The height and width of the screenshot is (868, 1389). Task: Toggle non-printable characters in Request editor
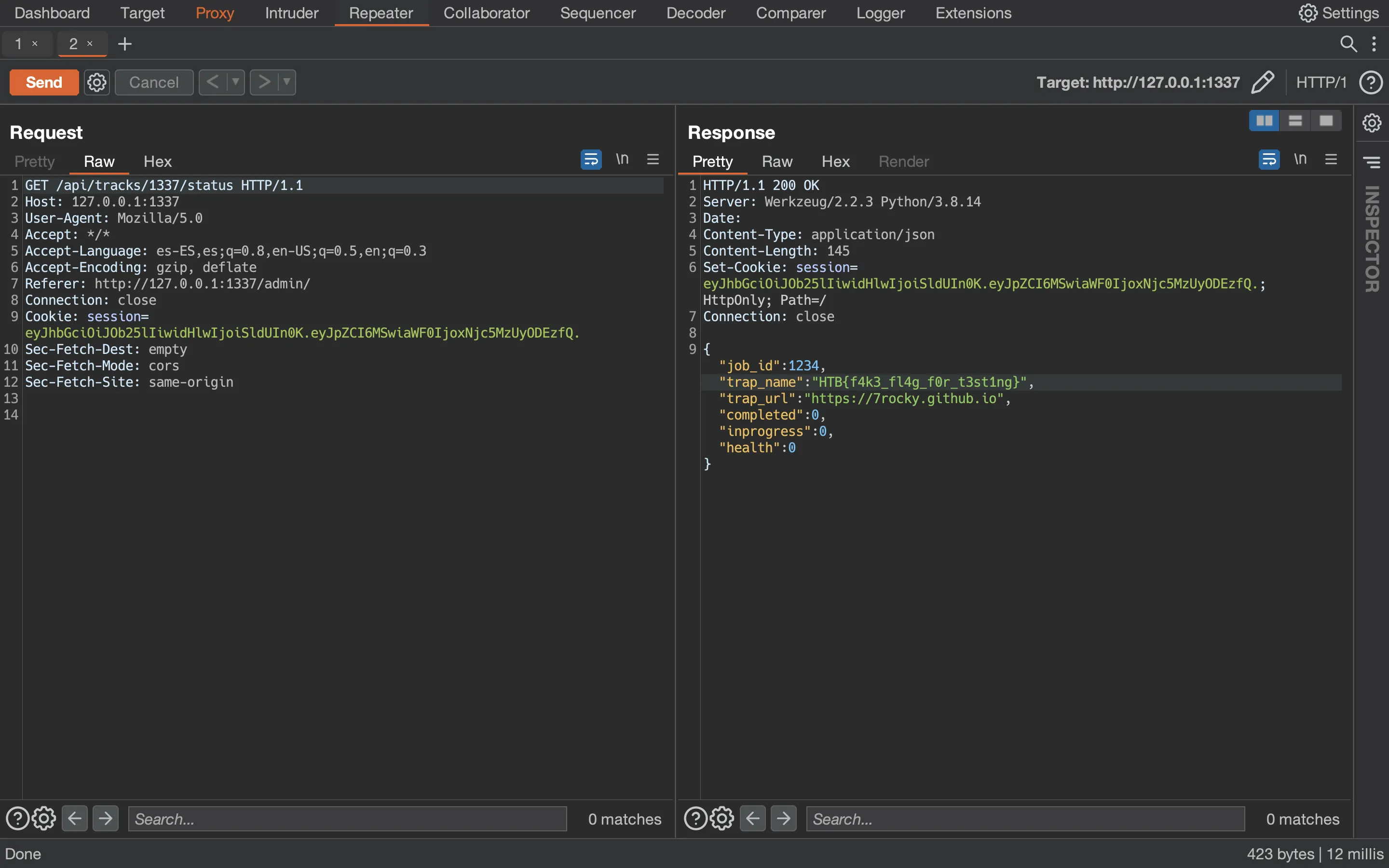pyautogui.click(x=622, y=159)
